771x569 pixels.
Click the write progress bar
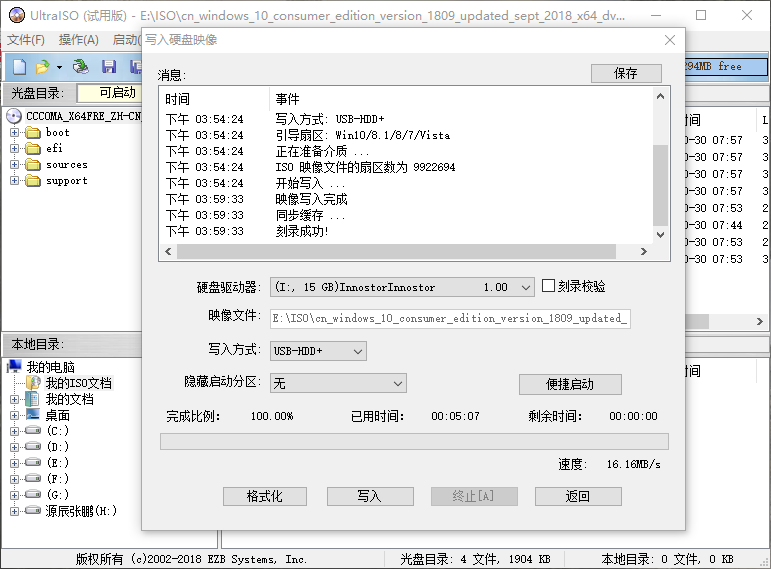(414, 441)
